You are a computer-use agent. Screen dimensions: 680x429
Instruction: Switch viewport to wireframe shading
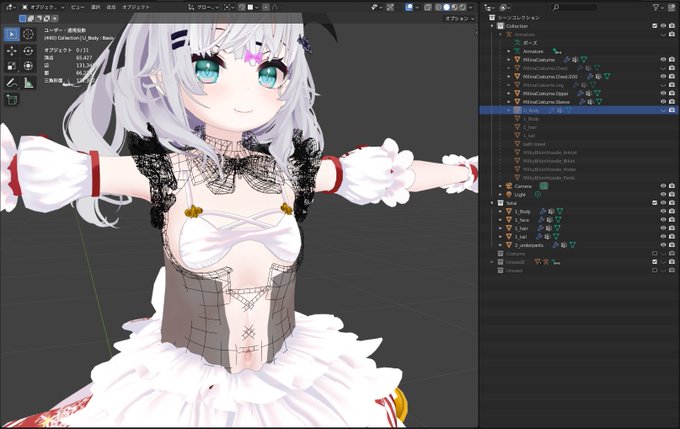(x=438, y=7)
